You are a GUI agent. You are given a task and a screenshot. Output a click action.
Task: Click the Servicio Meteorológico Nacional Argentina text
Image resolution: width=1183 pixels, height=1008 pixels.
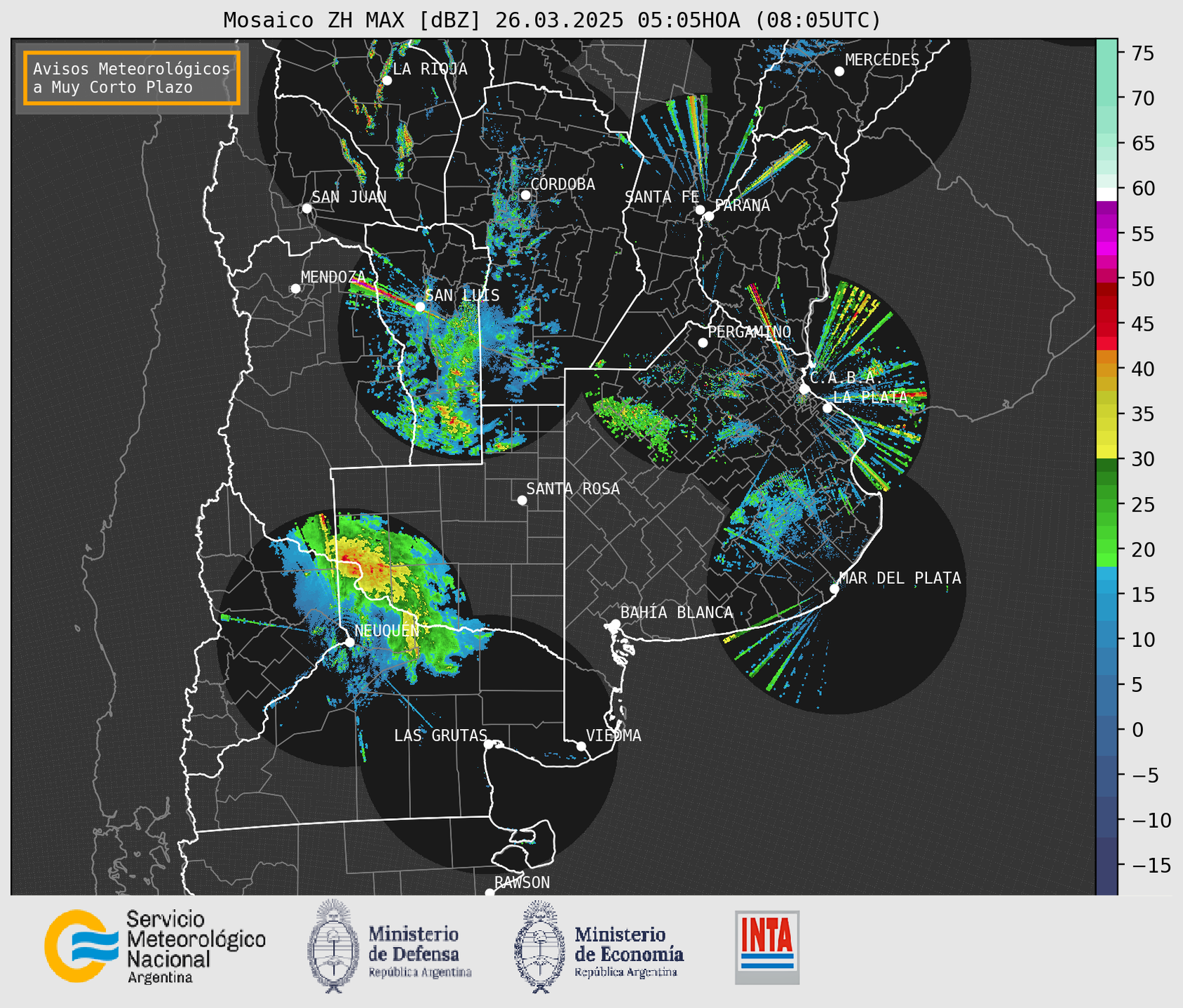196,947
